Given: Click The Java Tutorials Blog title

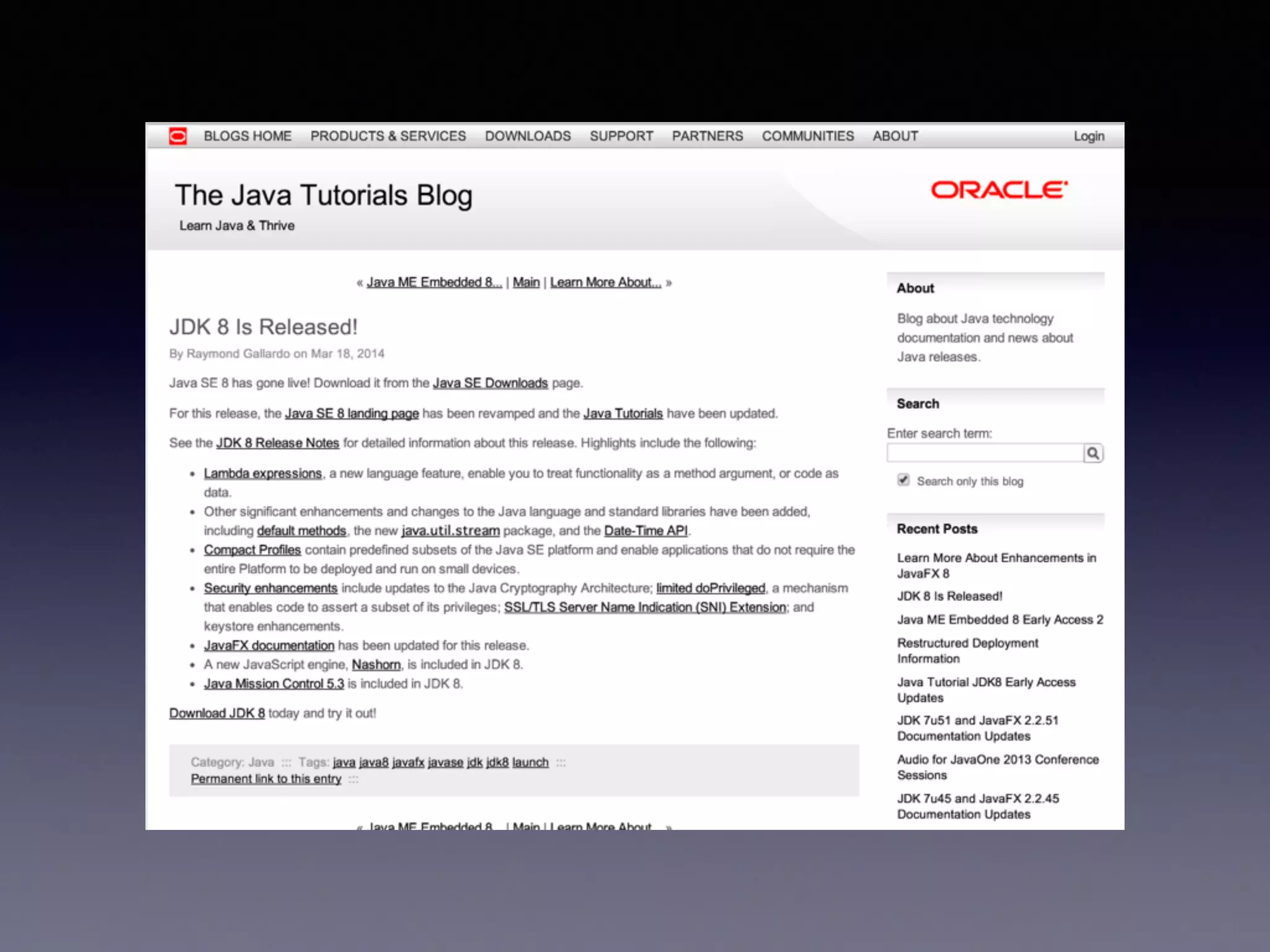Looking at the screenshot, I should (x=324, y=196).
